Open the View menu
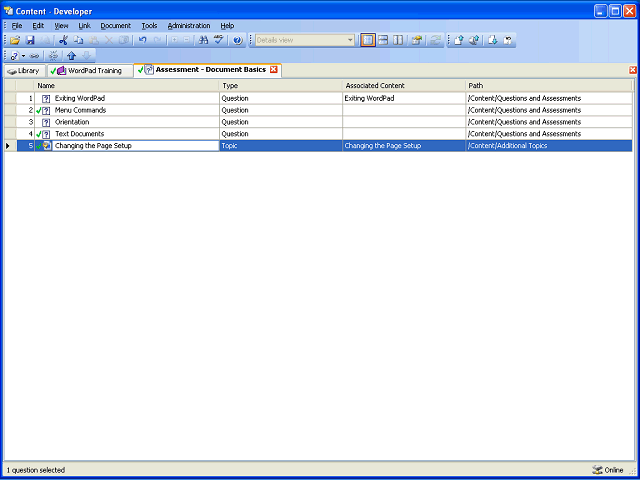The height and width of the screenshot is (480, 640). pyautogui.click(x=61, y=26)
